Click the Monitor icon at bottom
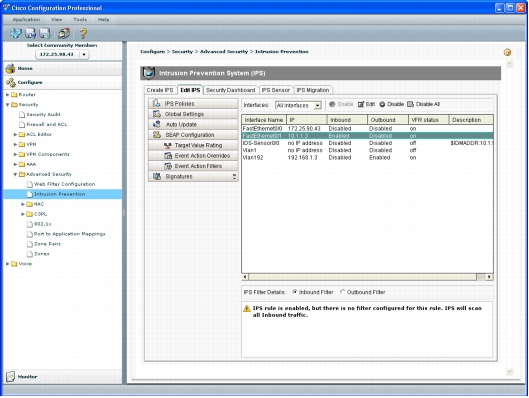This screenshot has width=529, height=398. pos(10,376)
